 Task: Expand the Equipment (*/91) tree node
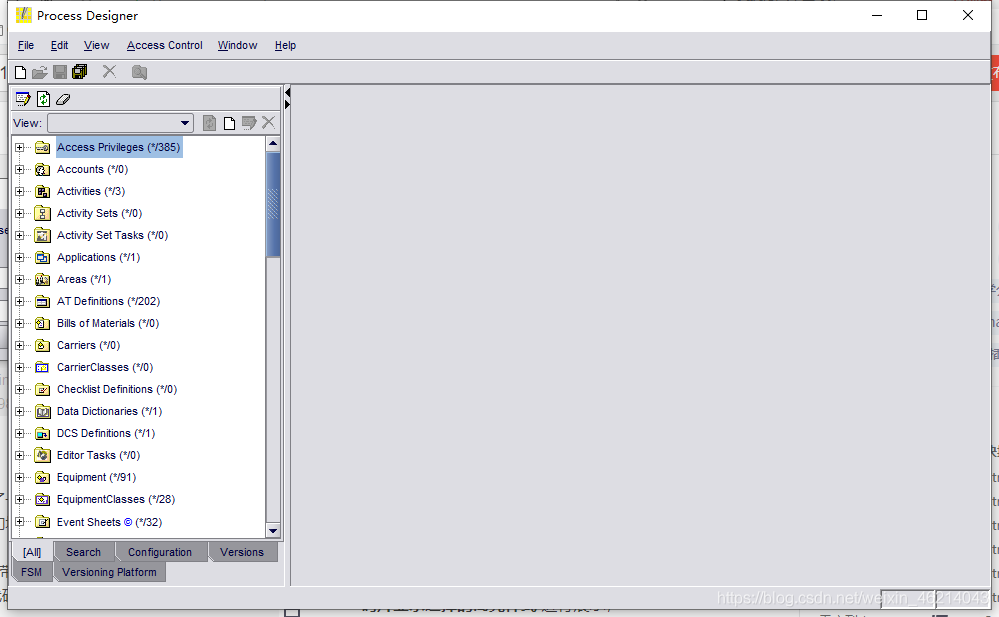coord(21,477)
